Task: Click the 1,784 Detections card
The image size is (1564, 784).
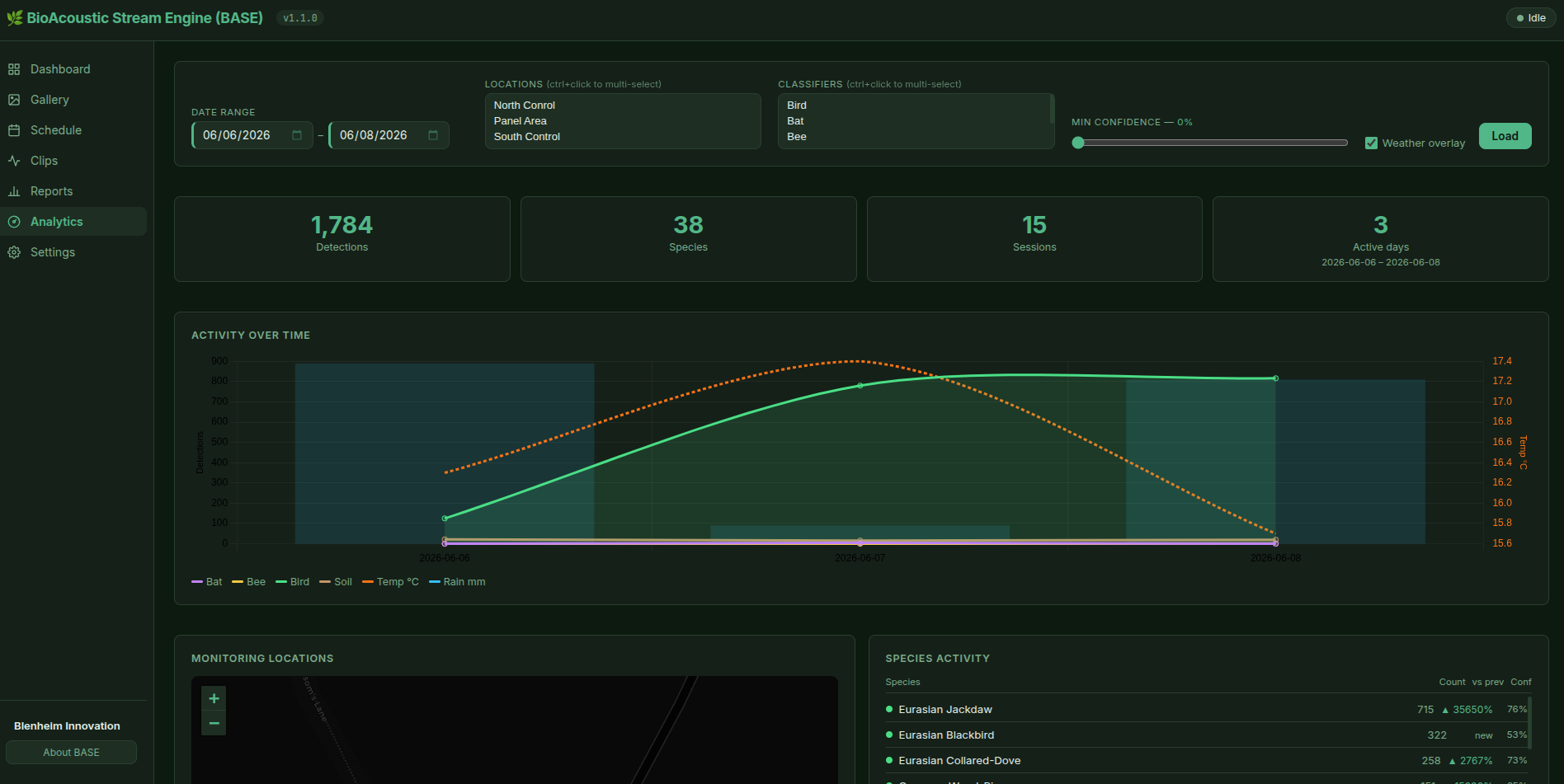Action: 342,239
